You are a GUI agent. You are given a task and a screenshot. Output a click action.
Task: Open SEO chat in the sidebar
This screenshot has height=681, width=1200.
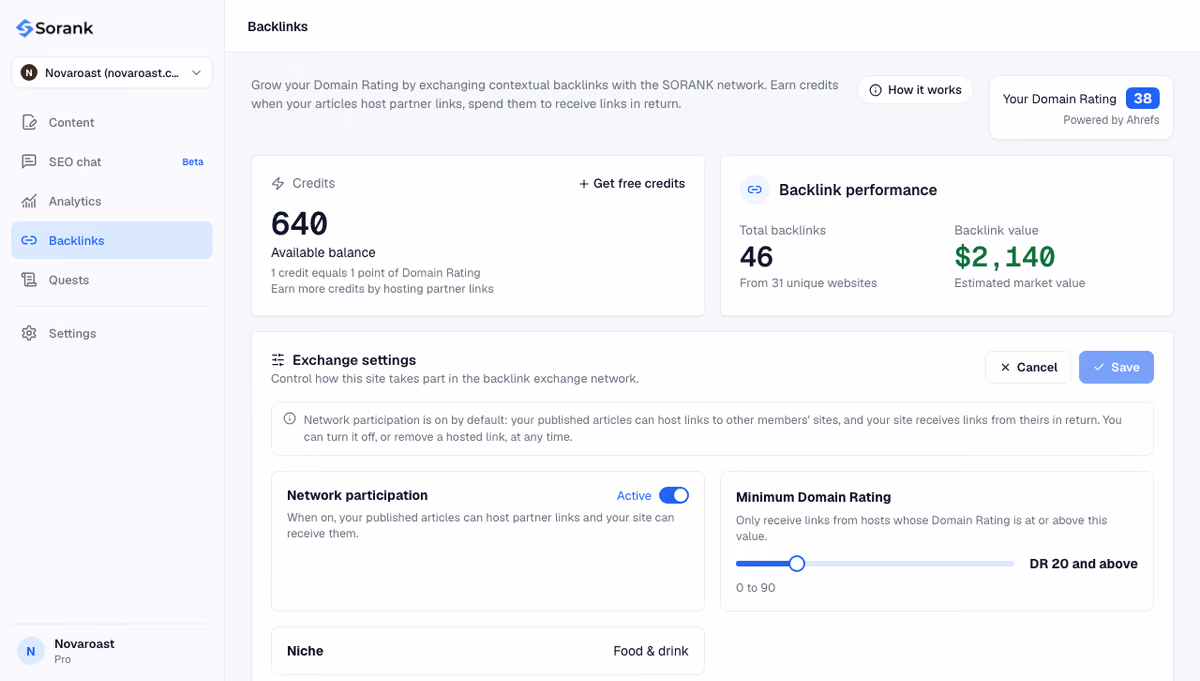click(x=112, y=162)
